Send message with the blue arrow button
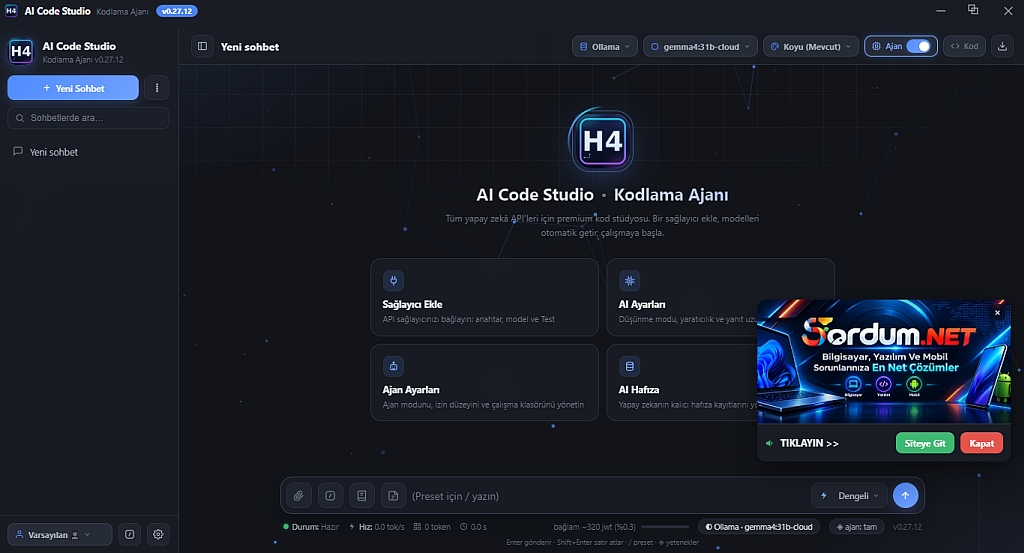Screen dimensions: 1024x553 point(905,496)
